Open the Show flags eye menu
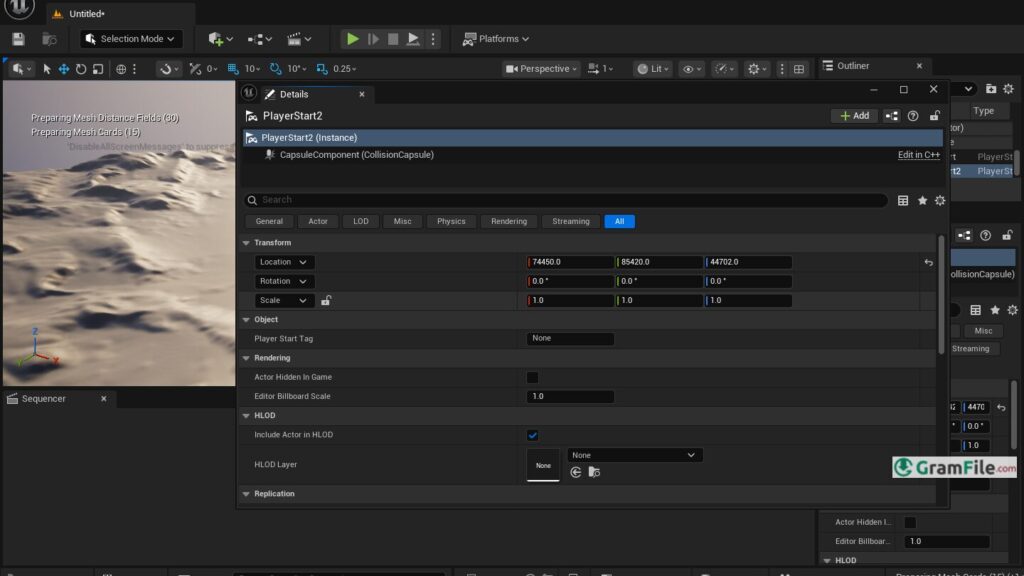This screenshot has height=576, width=1024. [x=691, y=69]
